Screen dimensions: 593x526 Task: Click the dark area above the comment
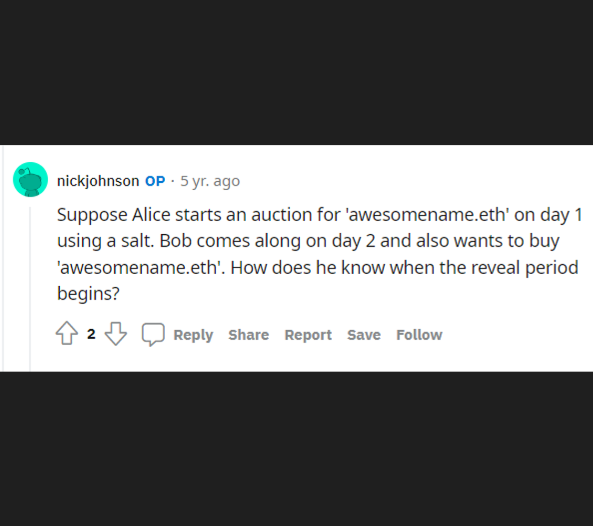pos(296,72)
